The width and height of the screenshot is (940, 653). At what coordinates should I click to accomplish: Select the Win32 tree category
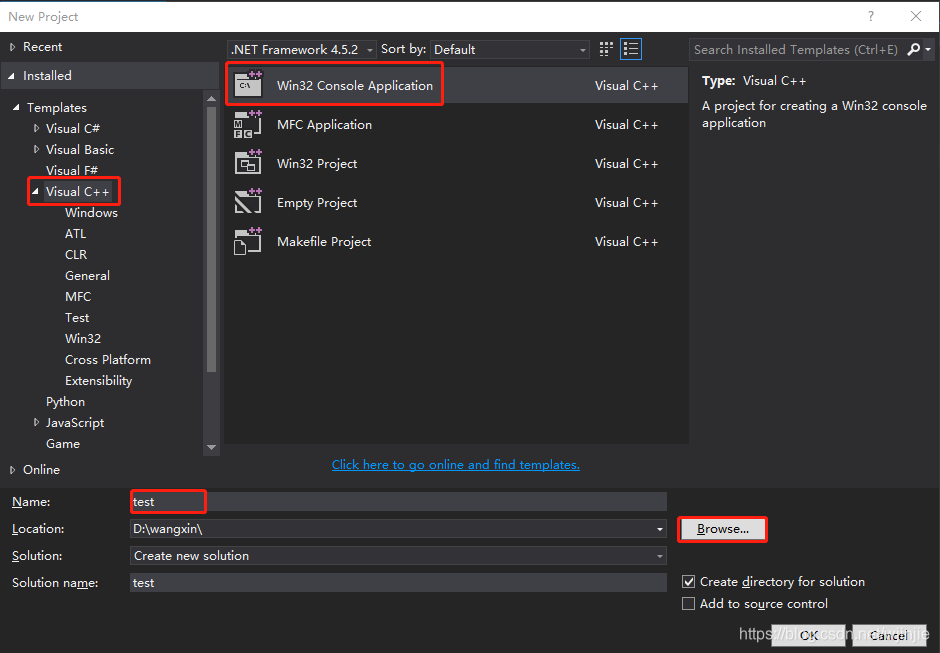point(83,339)
